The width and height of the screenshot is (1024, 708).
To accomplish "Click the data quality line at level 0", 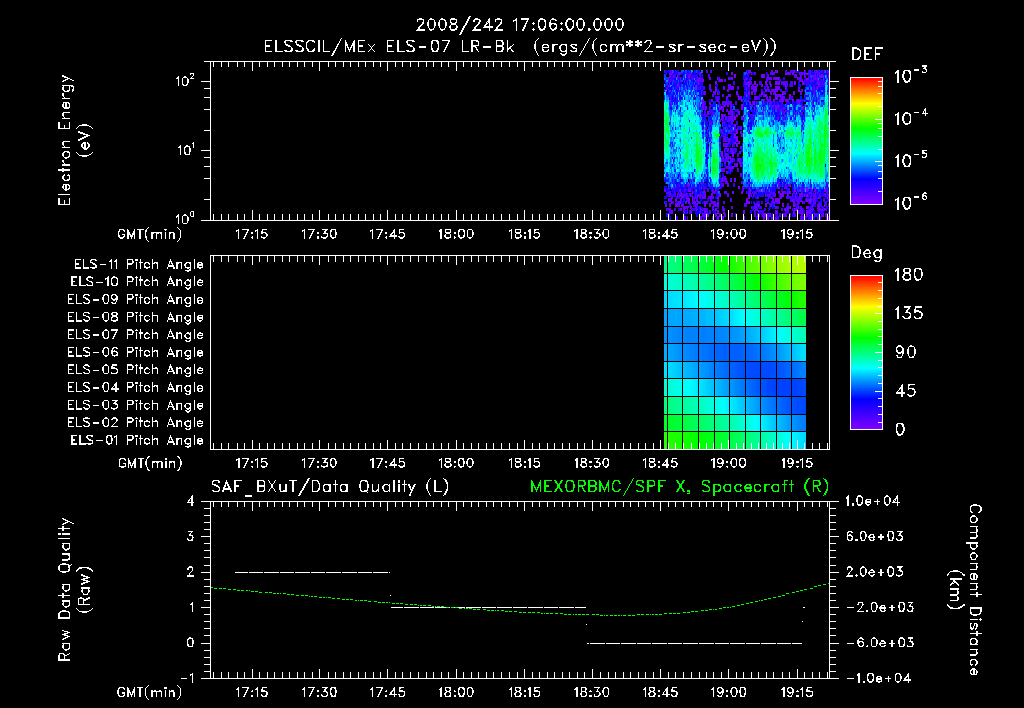I will (694, 643).
